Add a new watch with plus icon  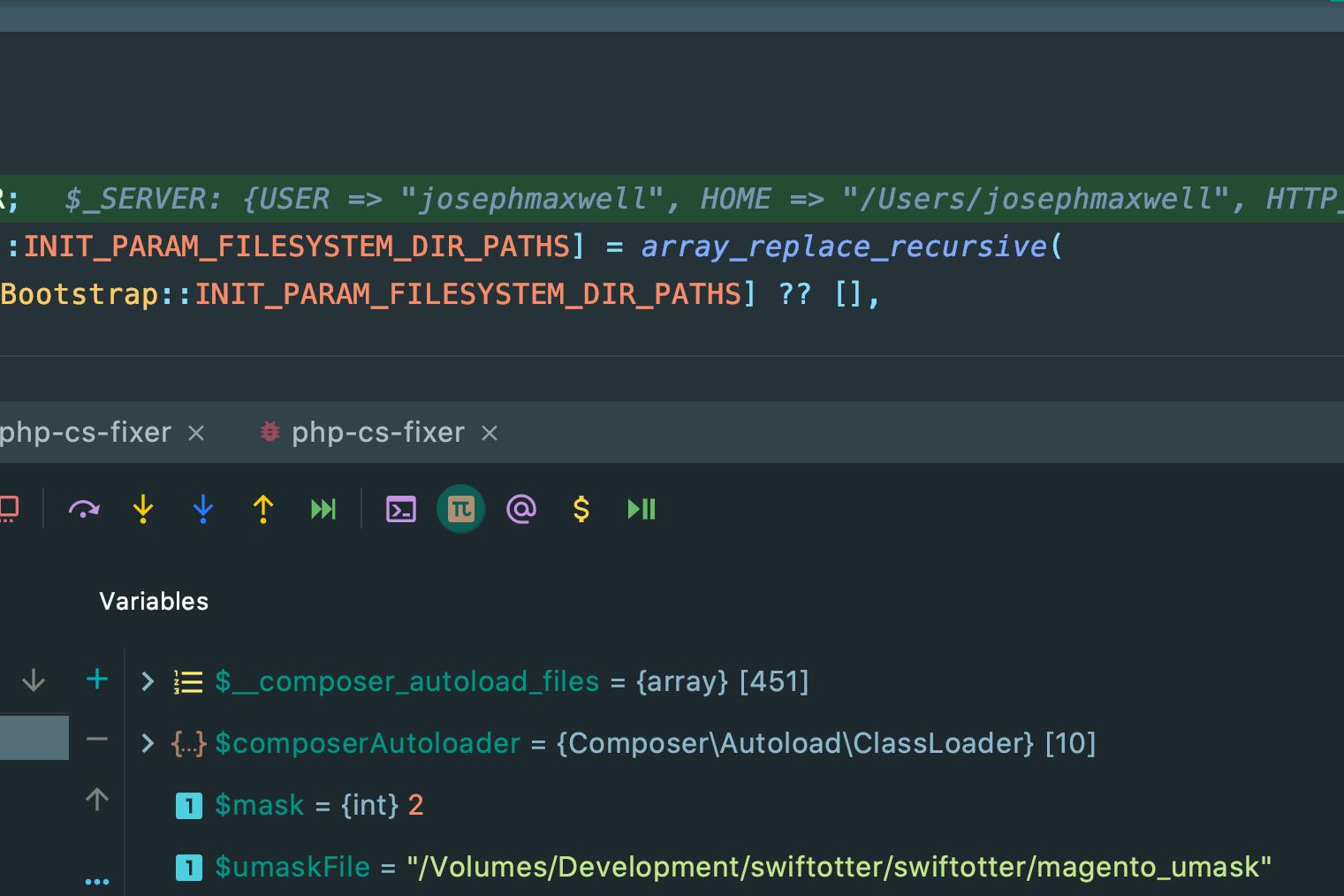click(x=97, y=680)
